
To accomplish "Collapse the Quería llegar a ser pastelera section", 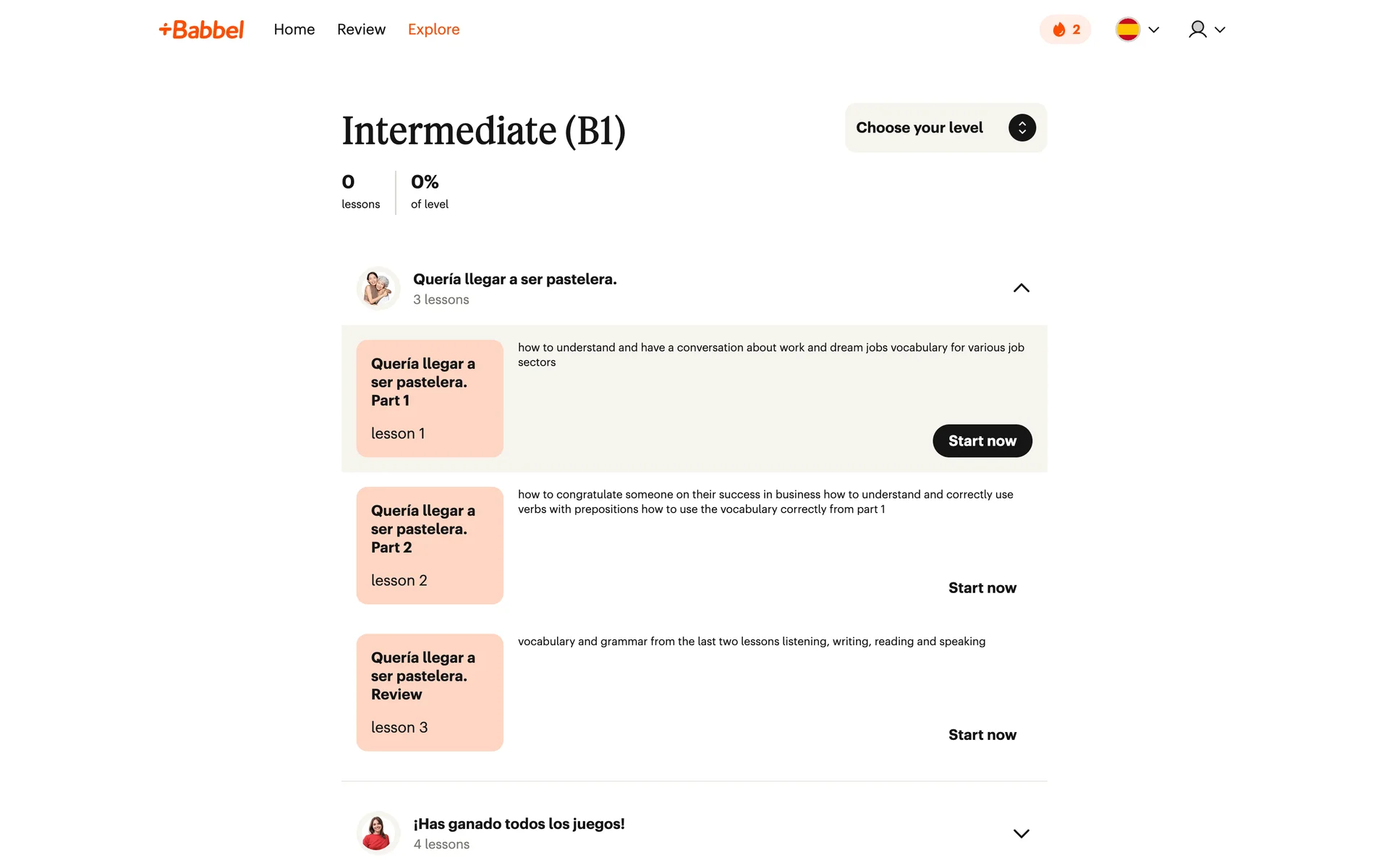I will [x=1021, y=289].
